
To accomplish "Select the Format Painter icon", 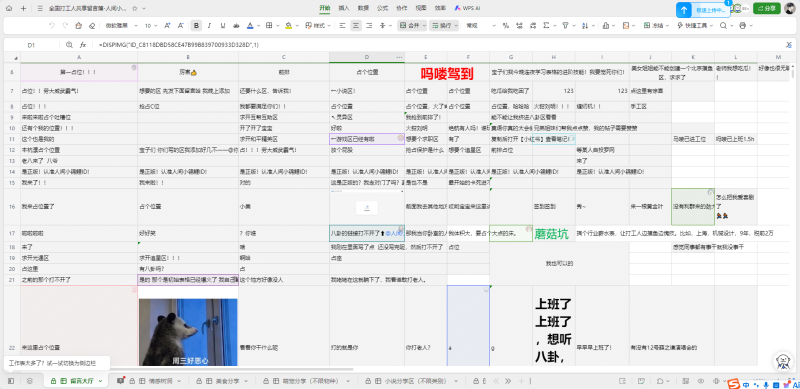I will (x=78, y=26).
